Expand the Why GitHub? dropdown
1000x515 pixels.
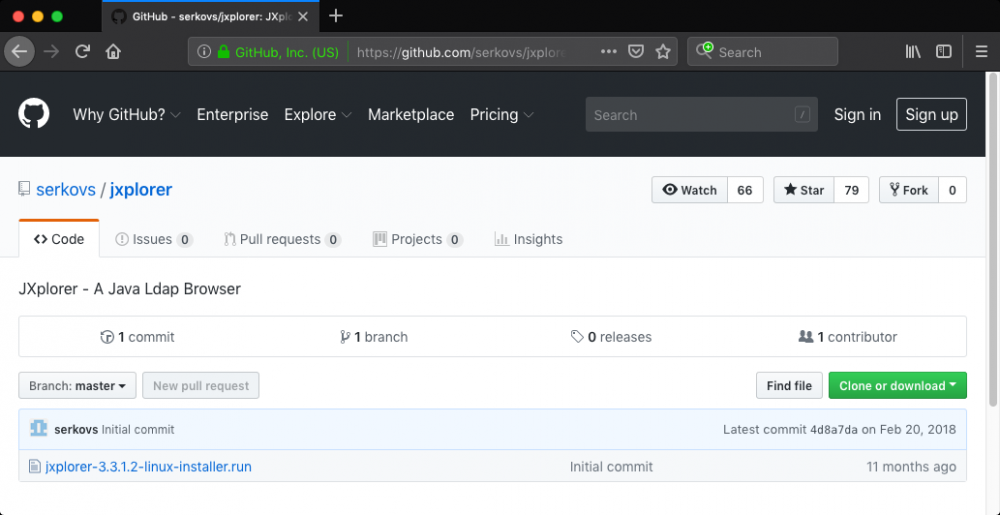click(x=126, y=115)
